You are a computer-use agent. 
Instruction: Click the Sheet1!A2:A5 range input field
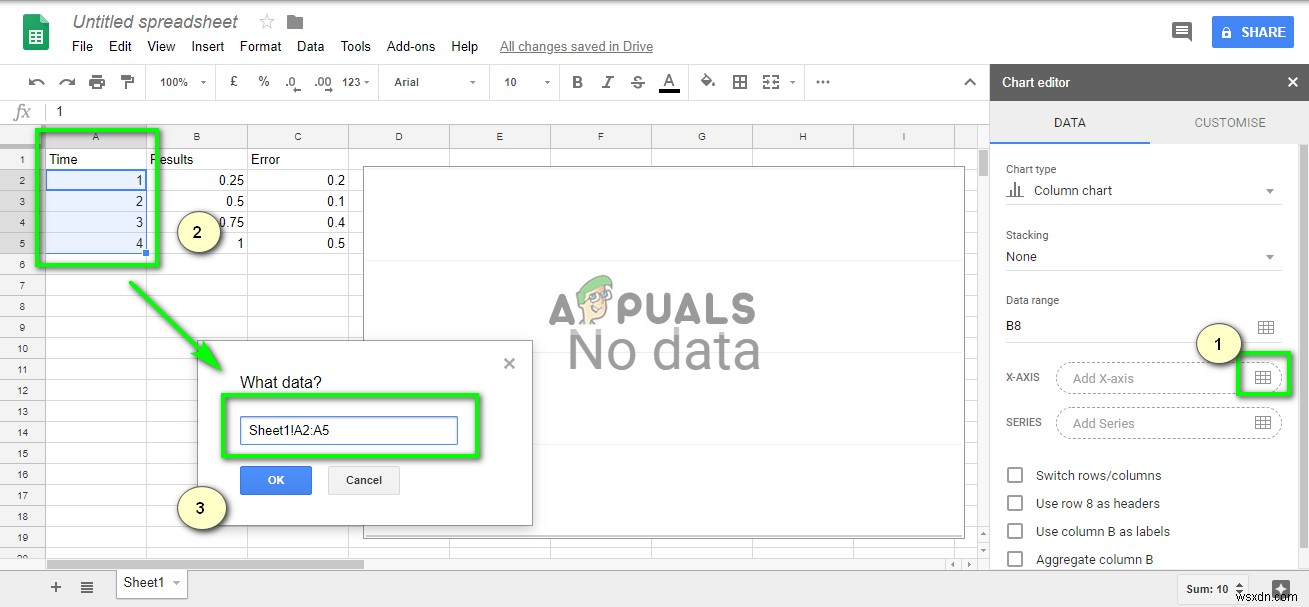click(x=349, y=431)
